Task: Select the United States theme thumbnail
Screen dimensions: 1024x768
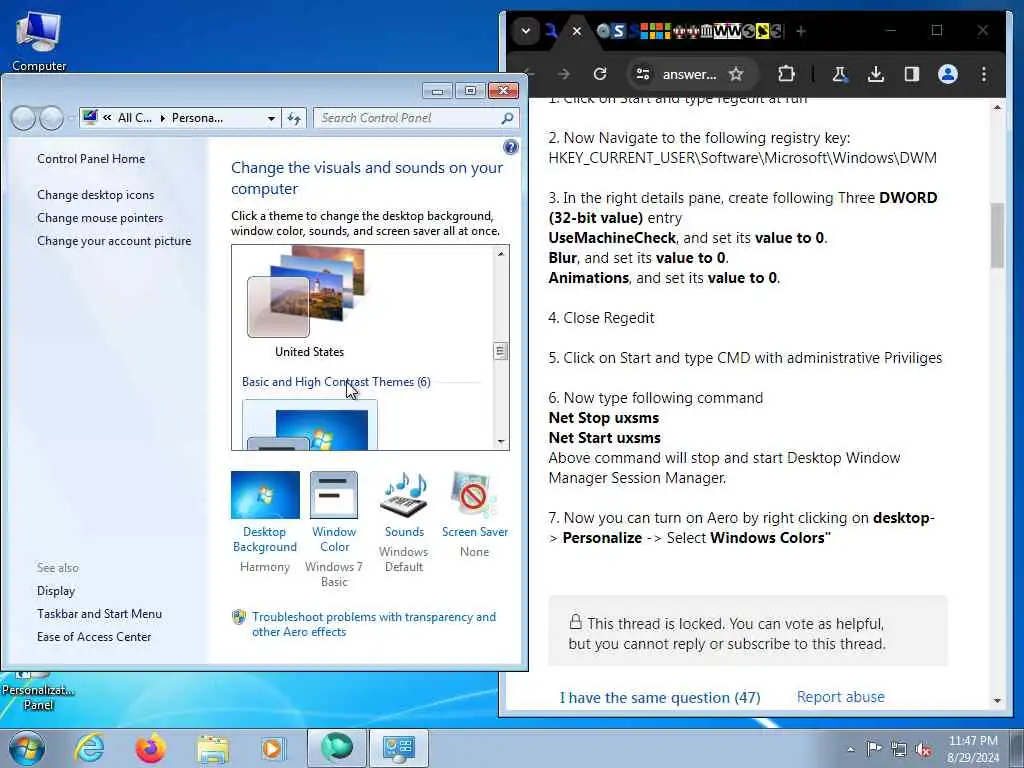Action: coord(309,302)
